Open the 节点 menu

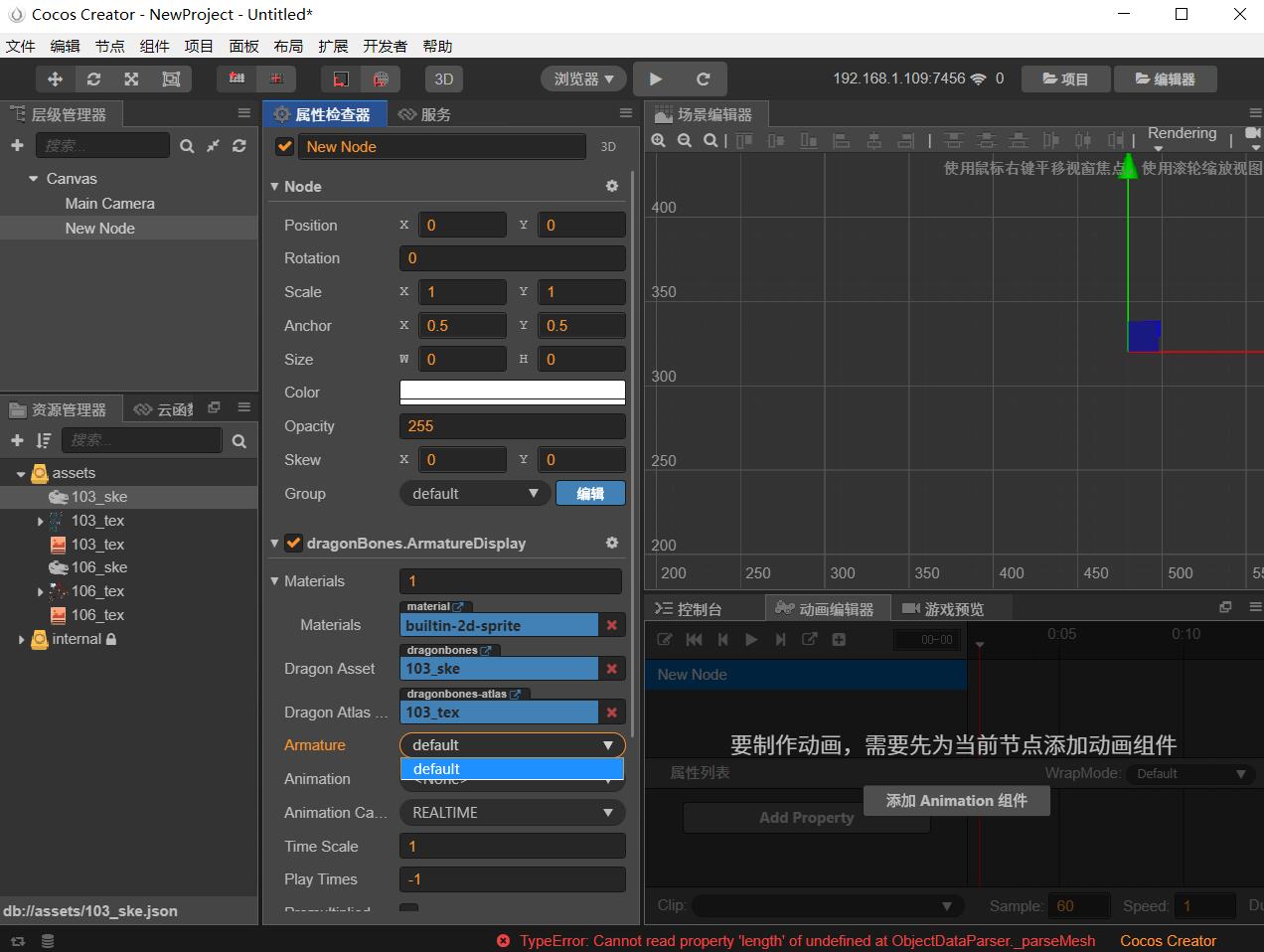pos(109,47)
